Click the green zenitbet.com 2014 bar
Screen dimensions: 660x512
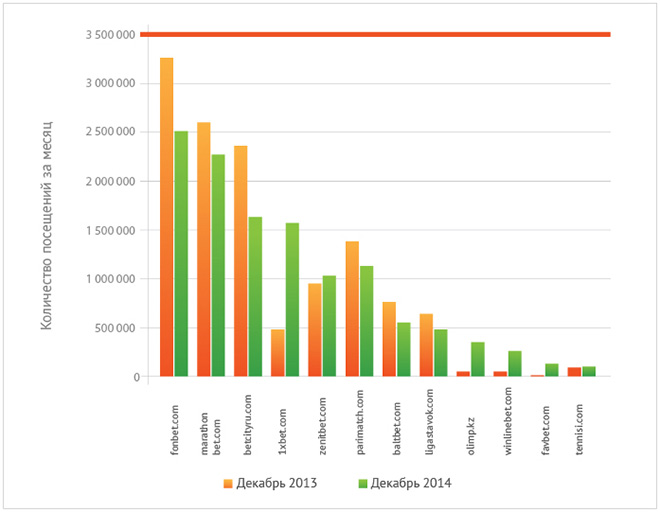click(330, 326)
